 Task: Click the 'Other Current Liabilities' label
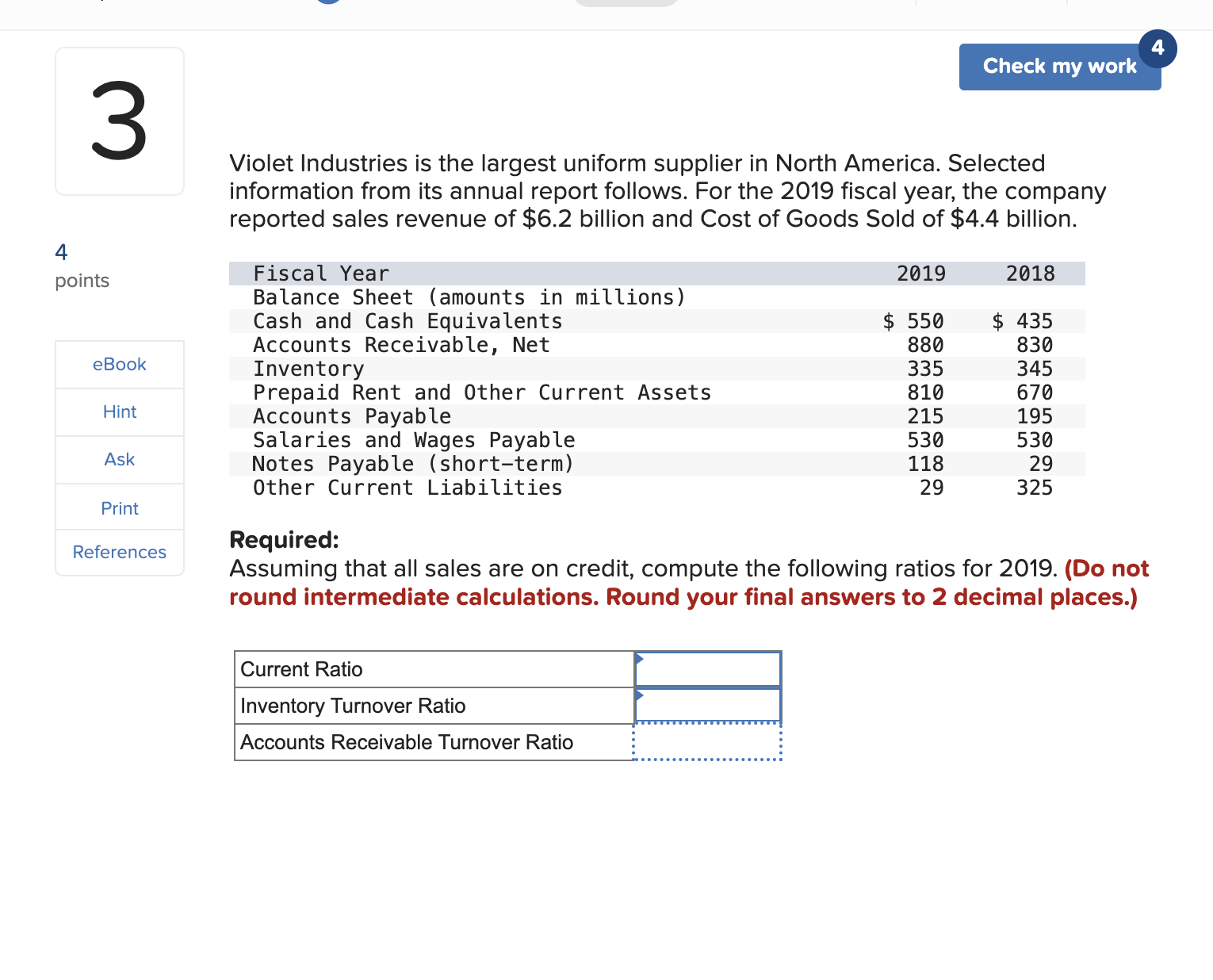[408, 488]
